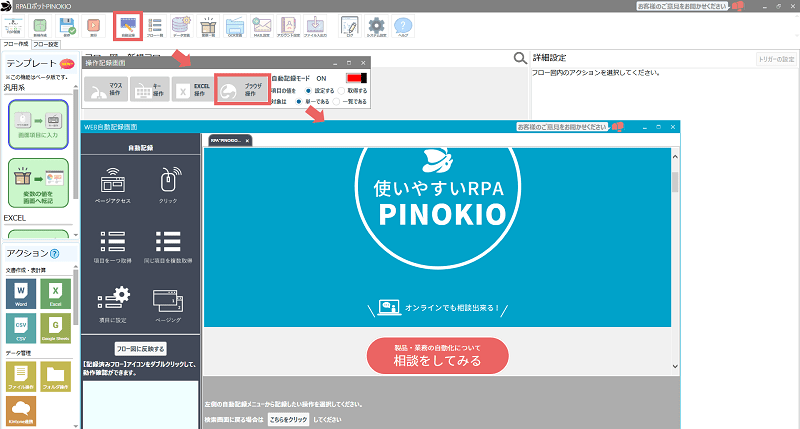Screen dimensions: 800x429
Task: Run the flow with the play icon
Action: pyautogui.click(x=93, y=26)
